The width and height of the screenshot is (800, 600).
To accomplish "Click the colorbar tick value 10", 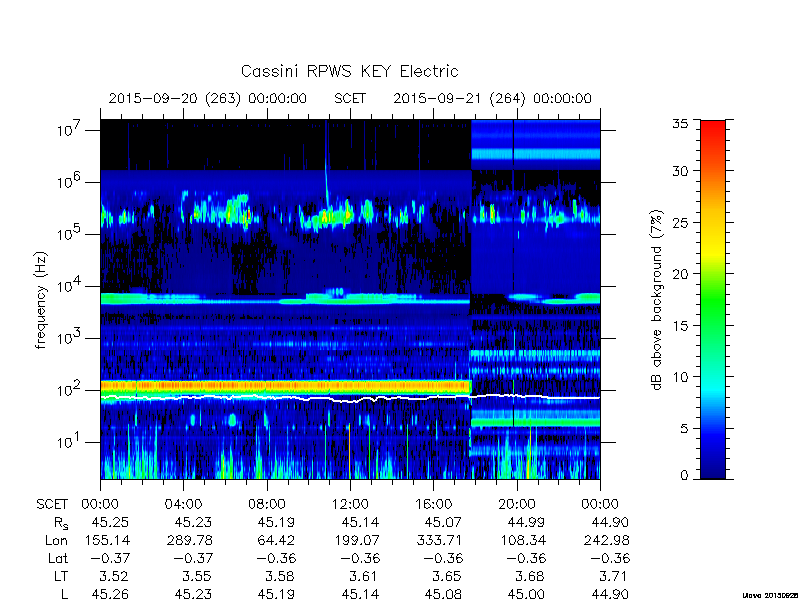I will (x=681, y=377).
